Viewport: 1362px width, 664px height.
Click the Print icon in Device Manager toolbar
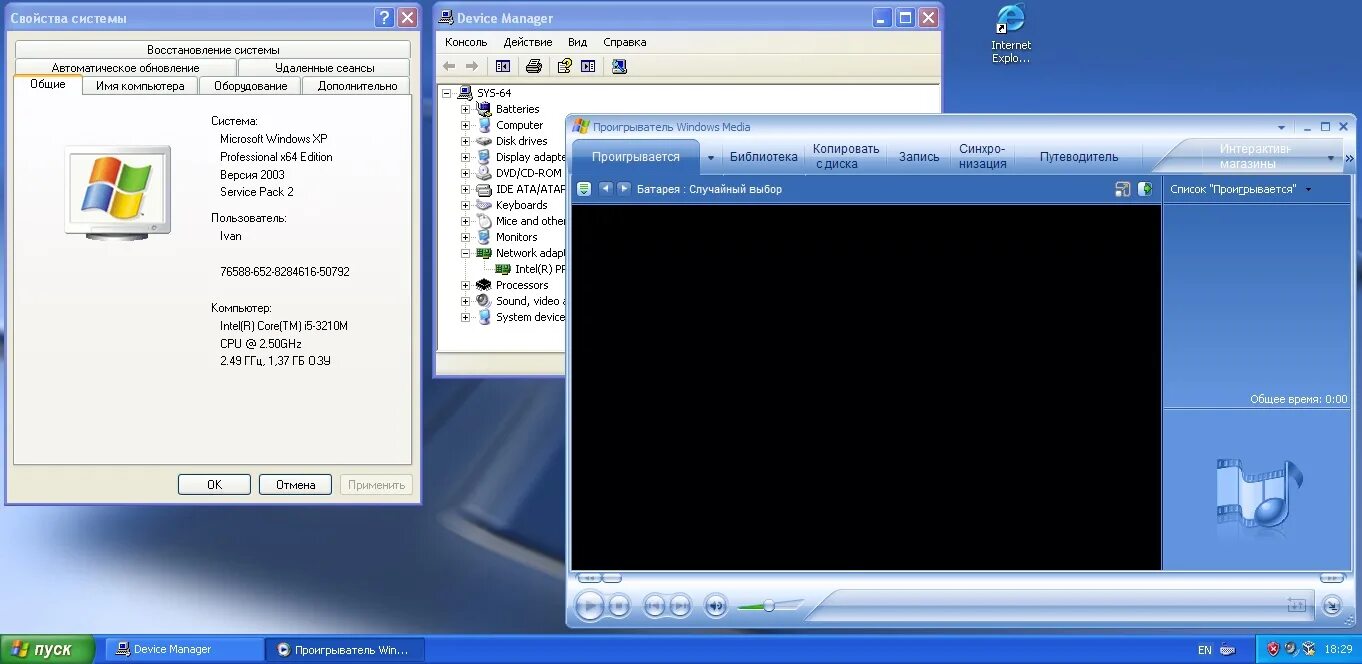click(x=534, y=66)
